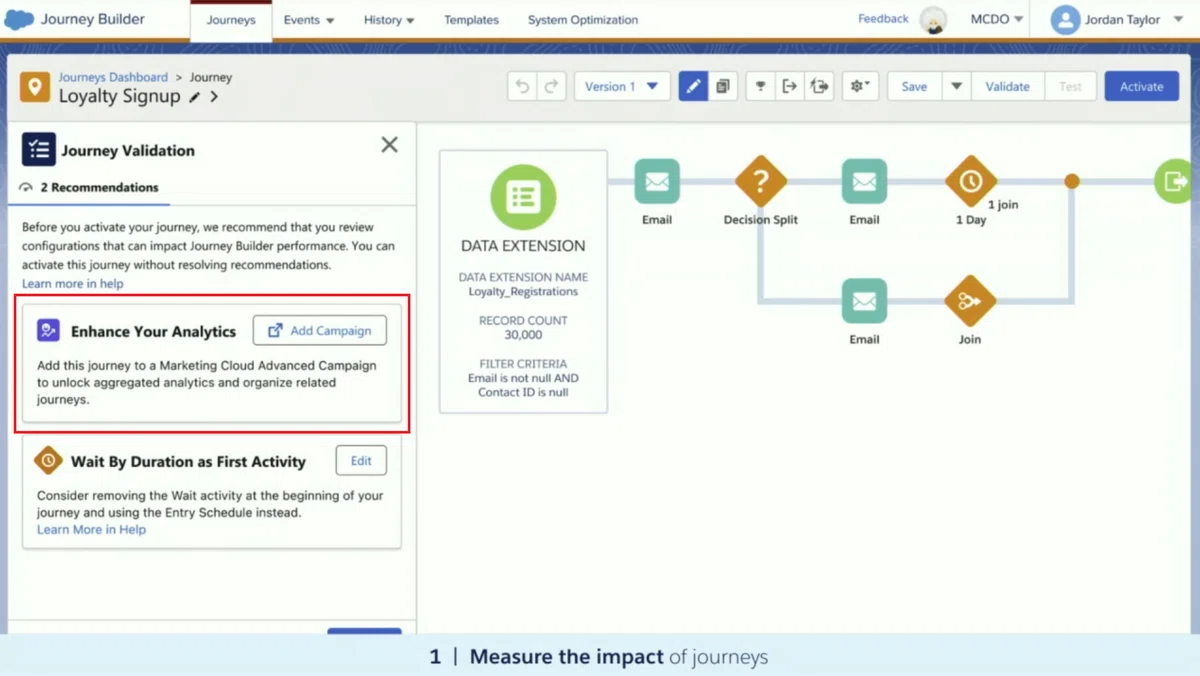1200x676 pixels.
Task: Click the Enhance Your Analytics purple icon
Action: coord(48,330)
